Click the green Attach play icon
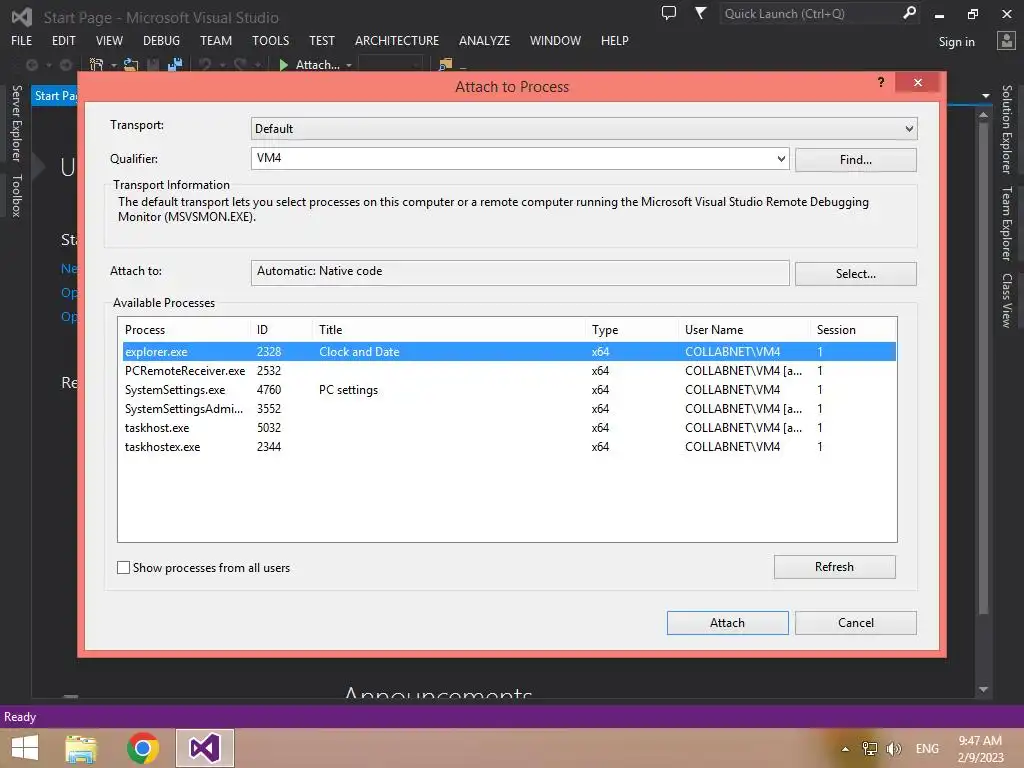Viewport: 1024px width, 768px height. (283, 65)
